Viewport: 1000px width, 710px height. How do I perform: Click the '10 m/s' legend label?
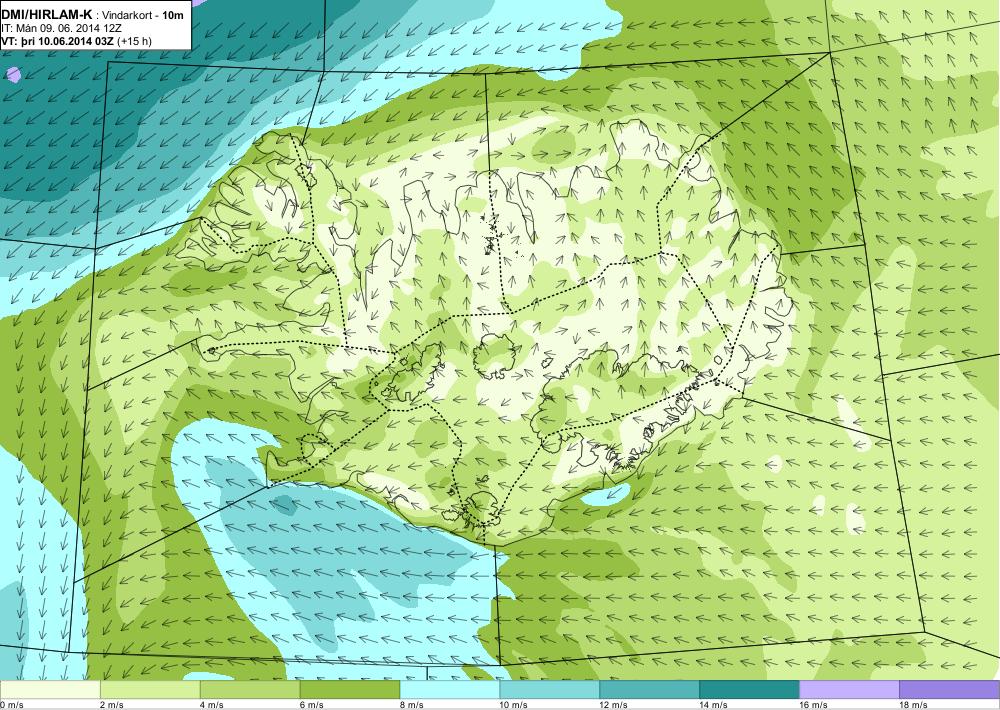(514, 705)
